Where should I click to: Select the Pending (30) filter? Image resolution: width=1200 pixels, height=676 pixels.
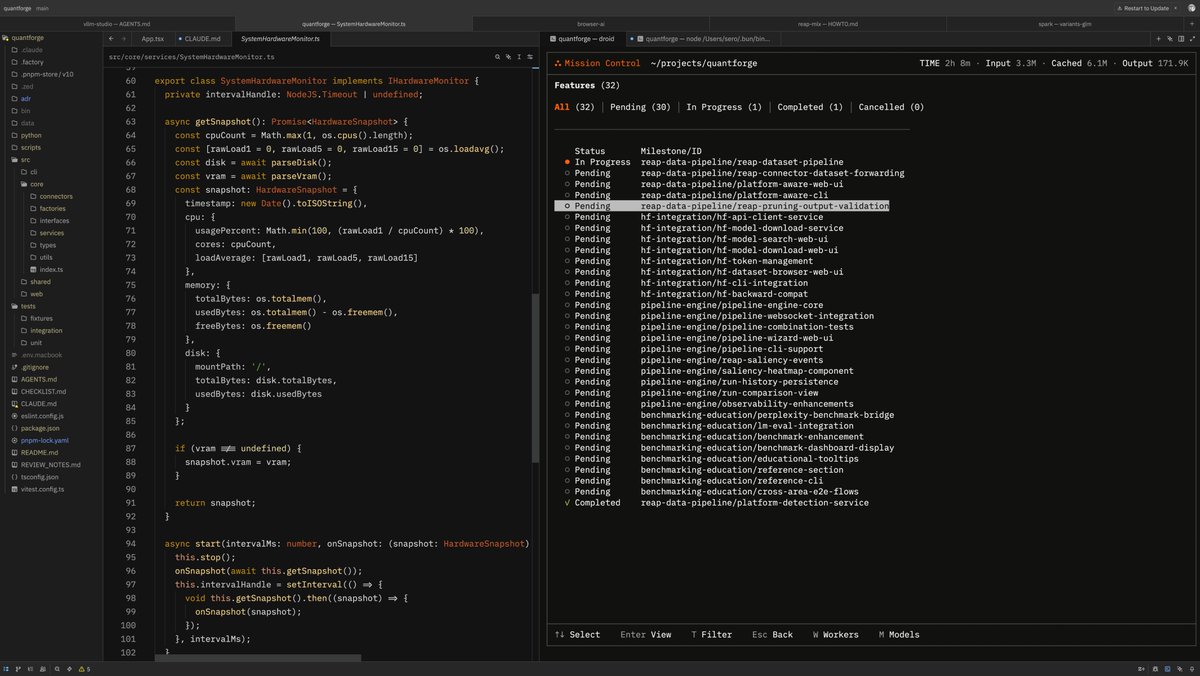640,107
